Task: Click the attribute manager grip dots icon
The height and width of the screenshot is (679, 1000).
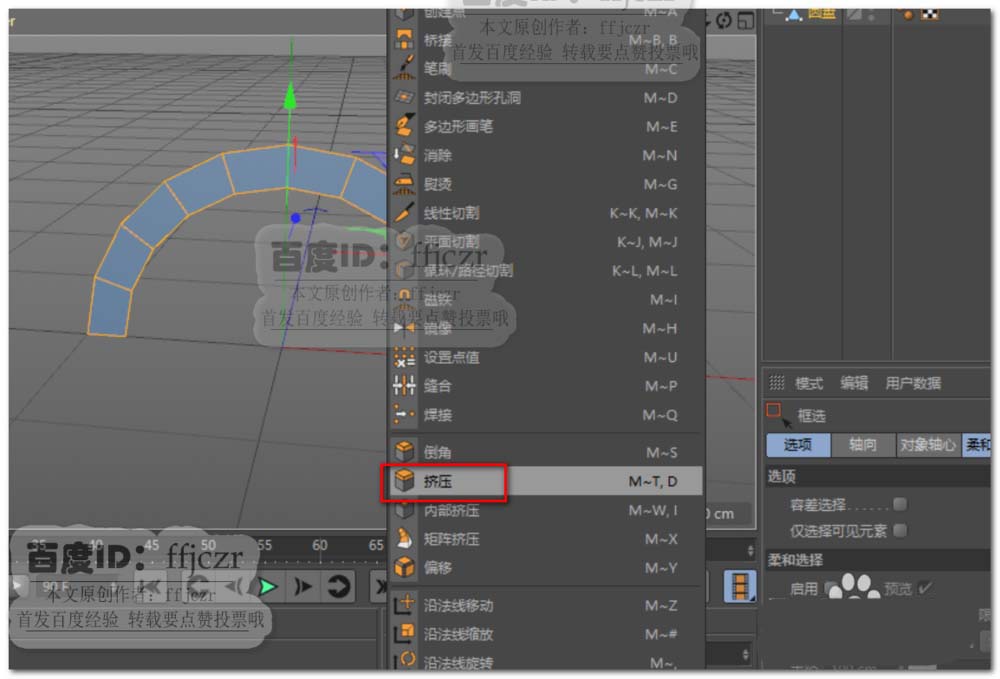Action: pos(777,383)
